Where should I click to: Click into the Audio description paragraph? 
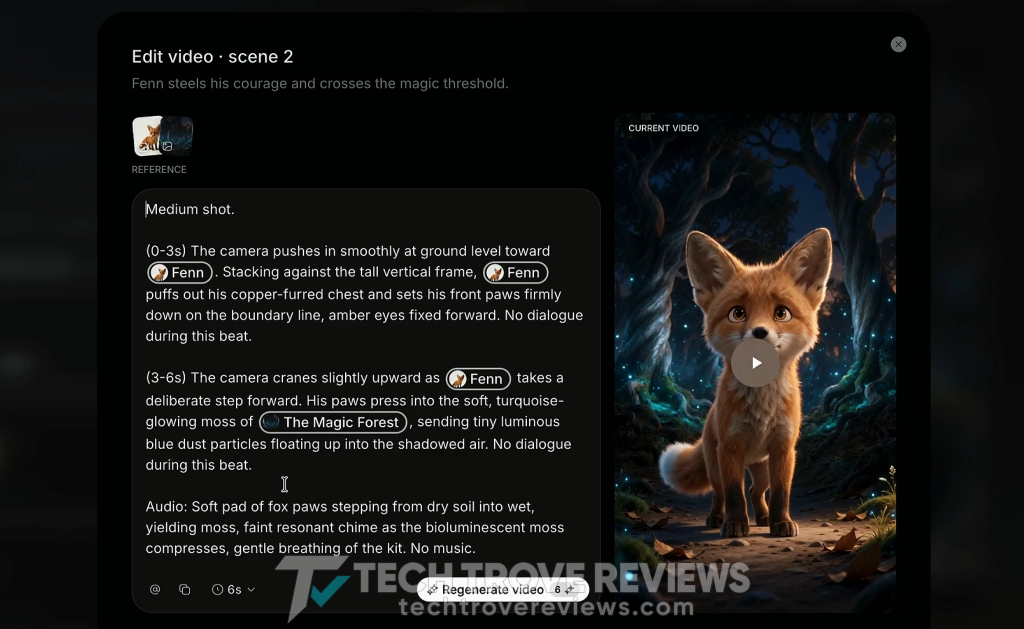(355, 527)
